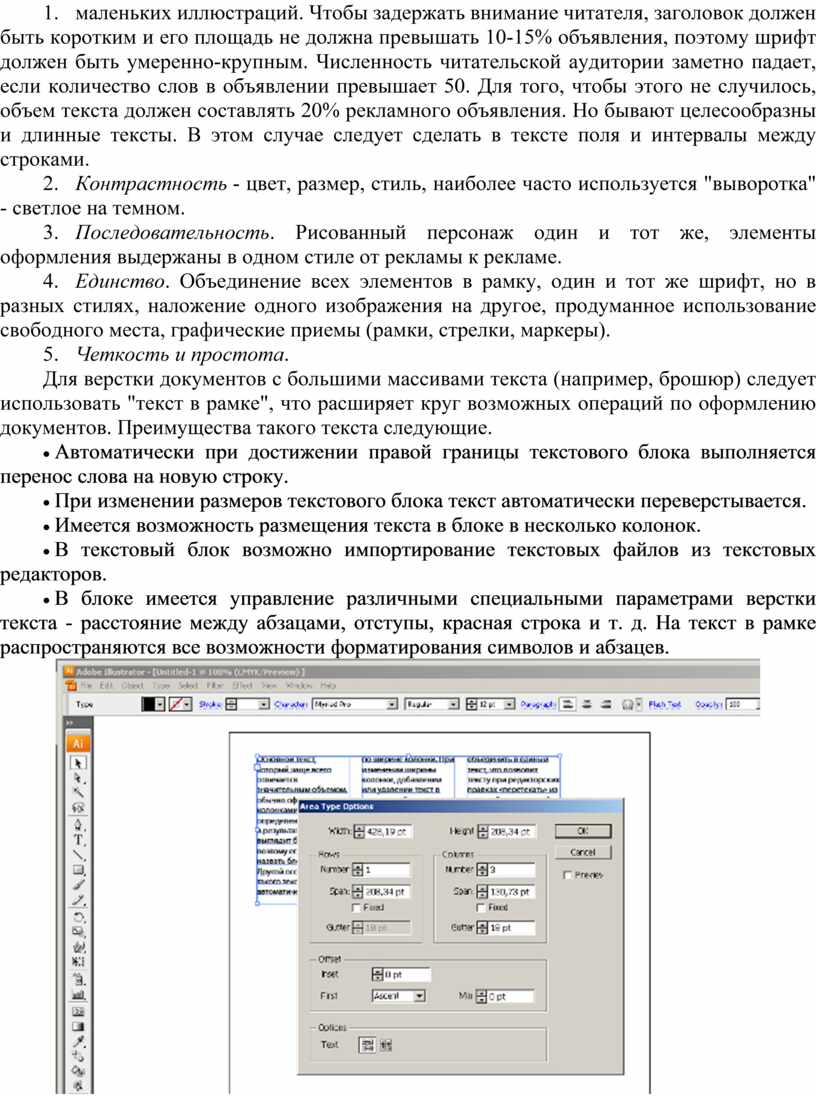Click Cancel in Area Type Options
The width and height of the screenshot is (816, 1096).
point(582,852)
